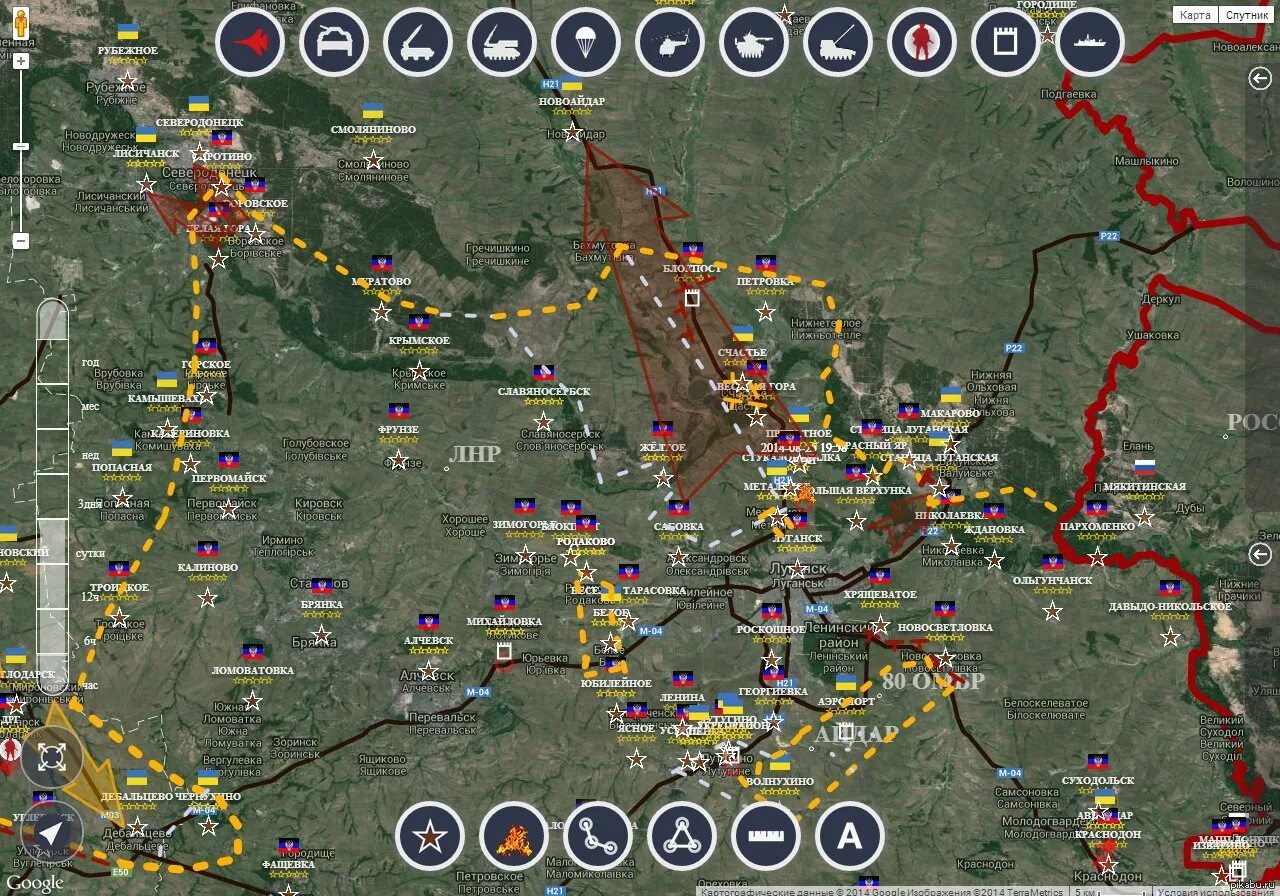Click the fullscreen expand icon
This screenshot has height=896, width=1280.
point(52,757)
